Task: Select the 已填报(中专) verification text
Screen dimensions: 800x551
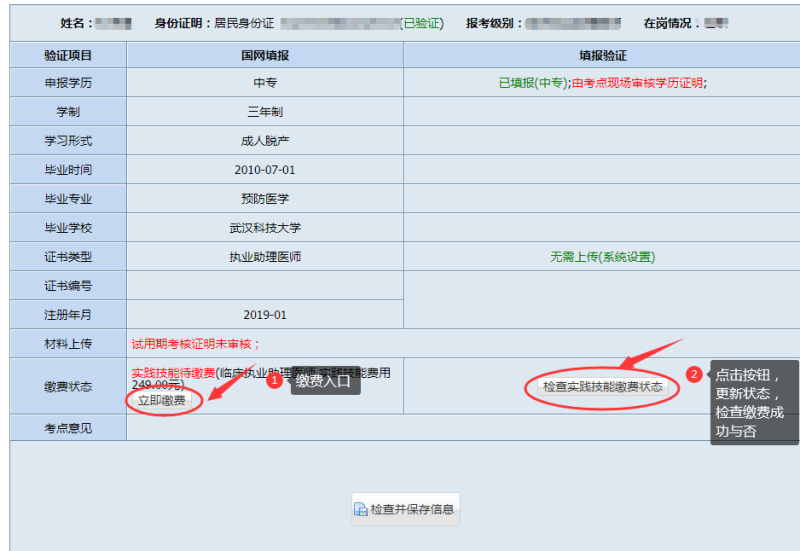Action: click(534, 83)
